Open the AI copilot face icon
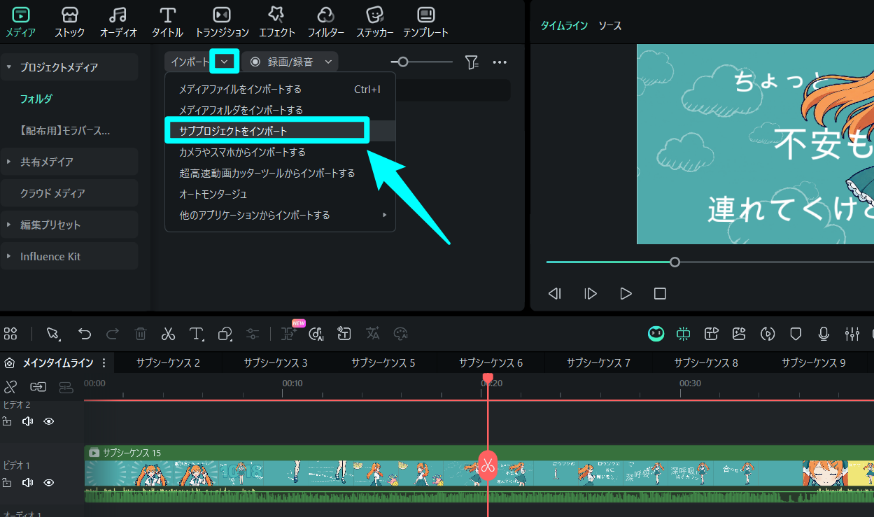This screenshot has height=517, width=874. point(656,334)
